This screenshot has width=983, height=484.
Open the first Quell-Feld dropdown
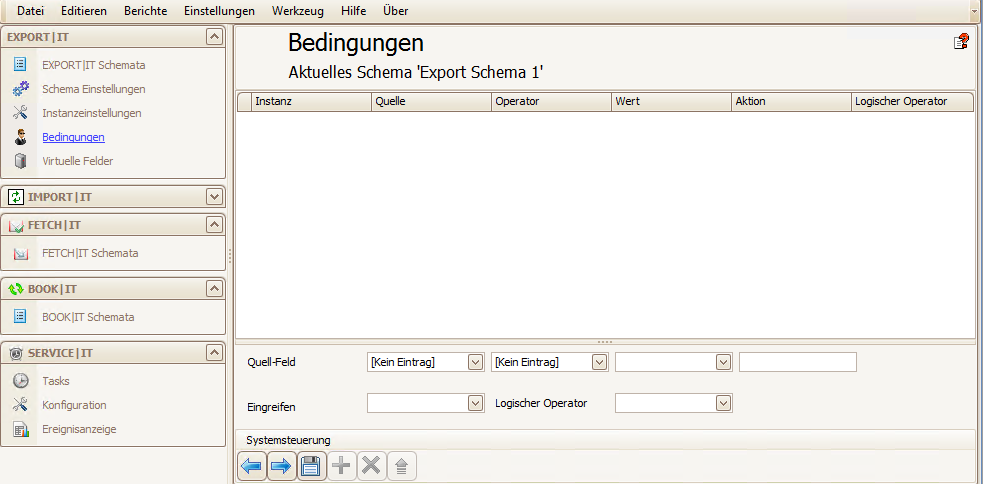475,362
